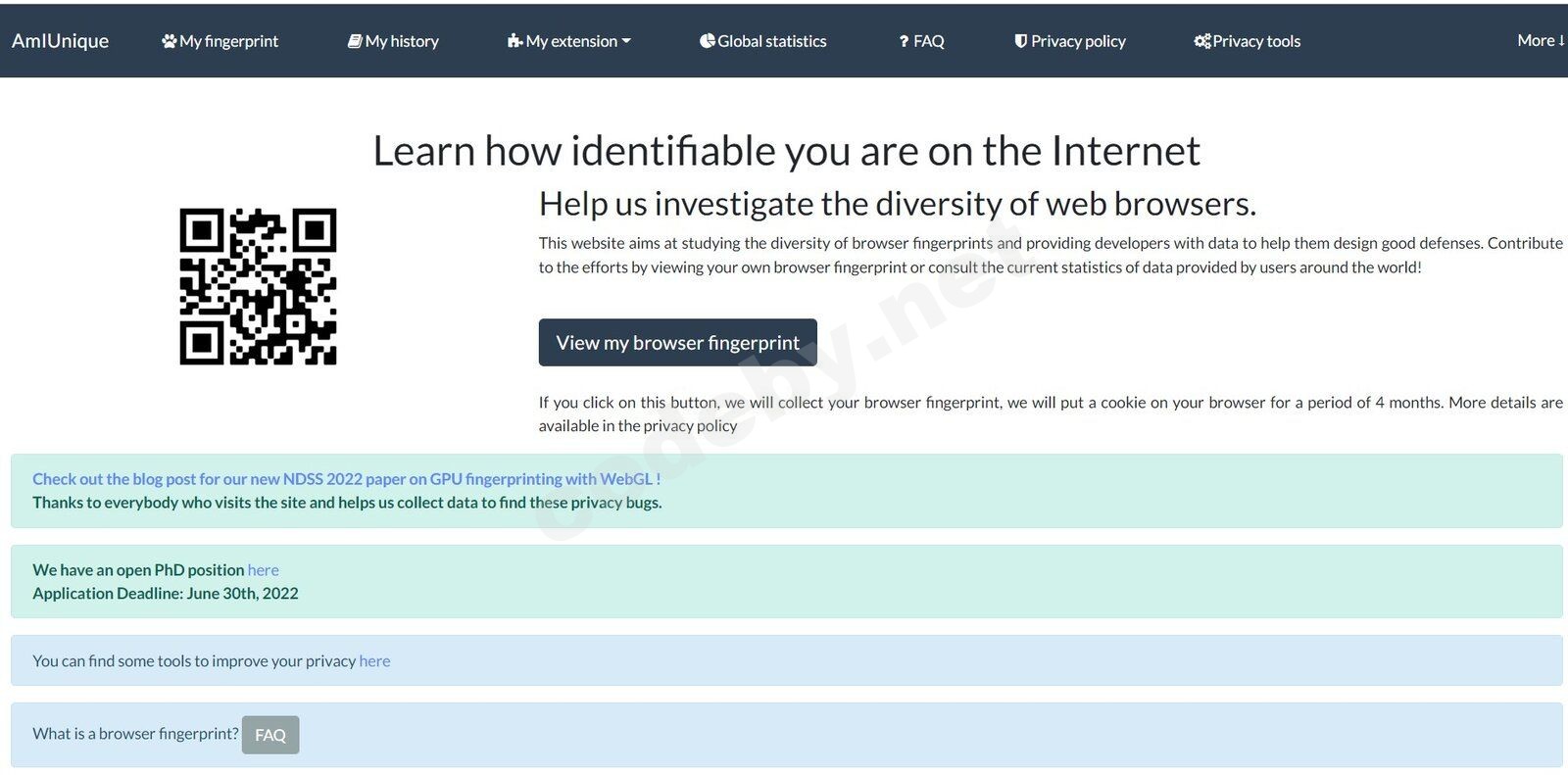Click the gears Privacy tools icon

(x=1201, y=41)
